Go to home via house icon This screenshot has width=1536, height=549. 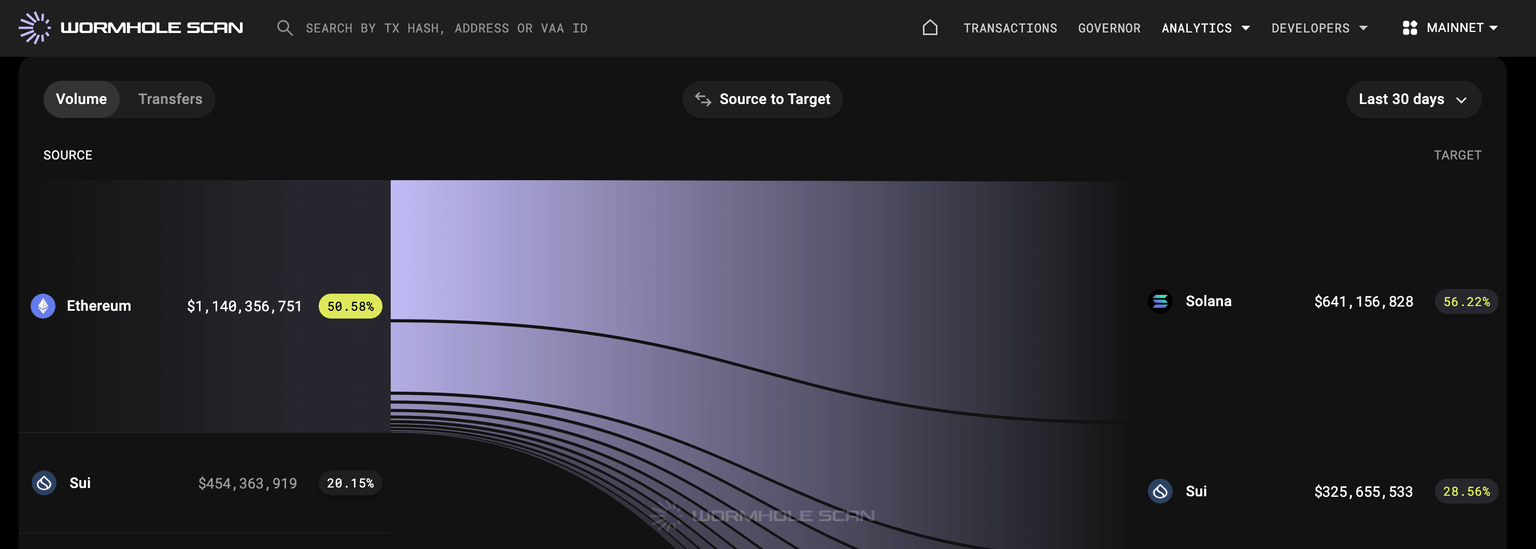click(930, 28)
